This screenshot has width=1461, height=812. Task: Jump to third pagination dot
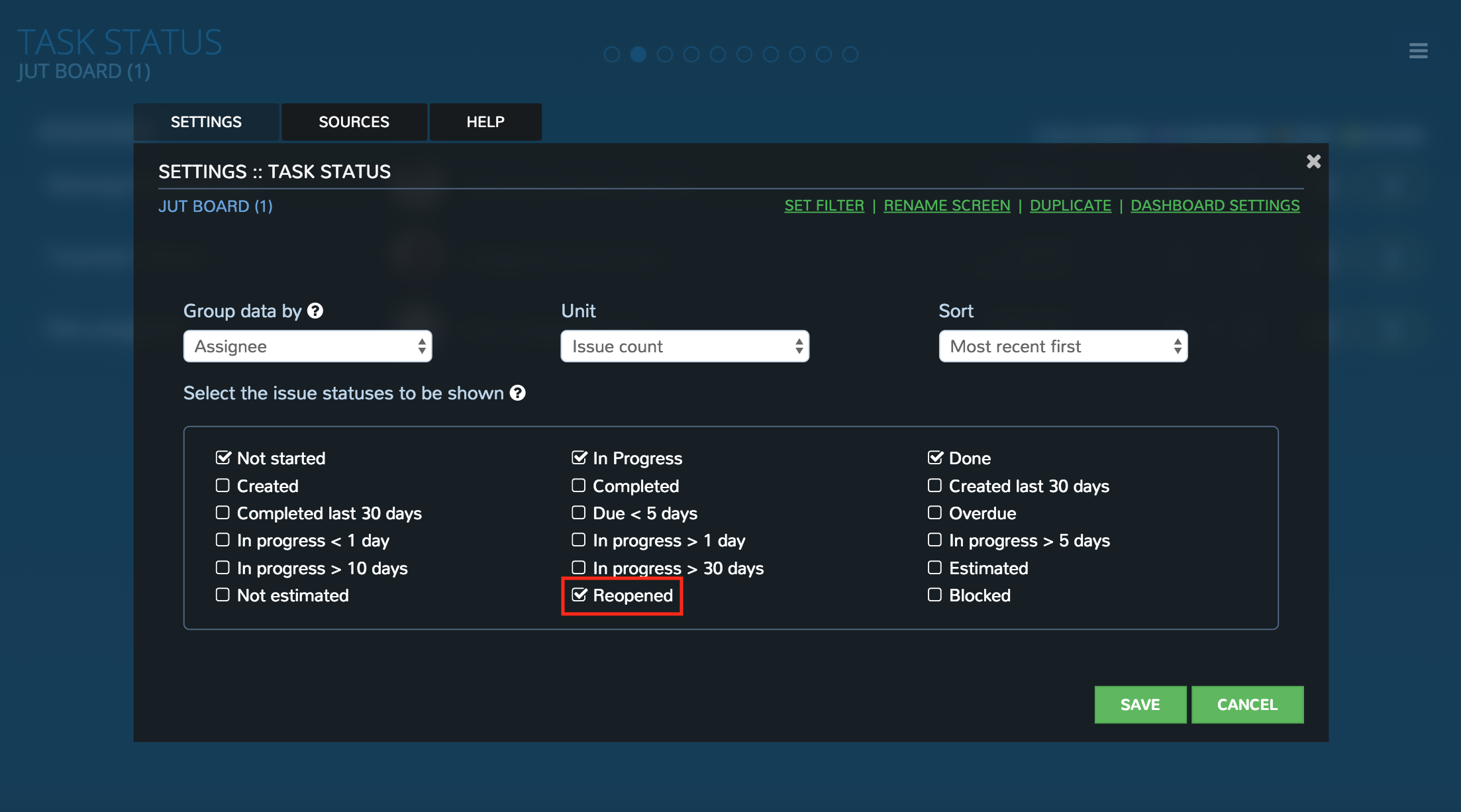[665, 54]
